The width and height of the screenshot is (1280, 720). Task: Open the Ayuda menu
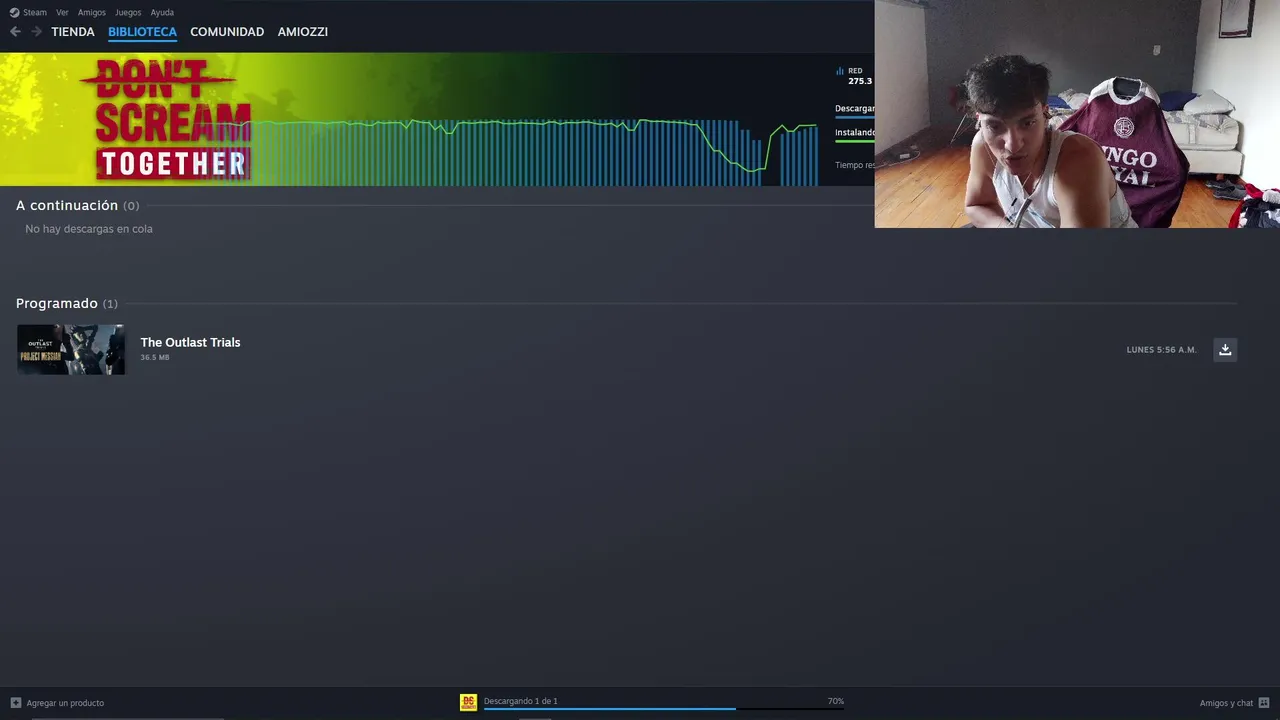click(162, 12)
